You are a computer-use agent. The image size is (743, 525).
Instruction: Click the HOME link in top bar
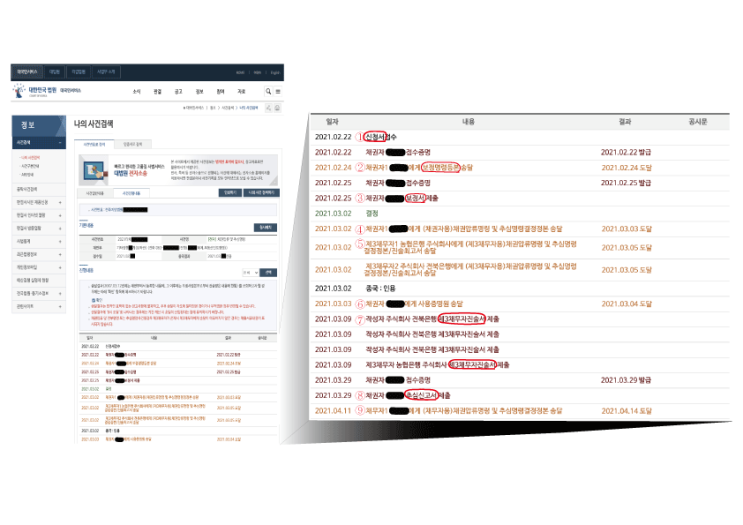point(240,72)
